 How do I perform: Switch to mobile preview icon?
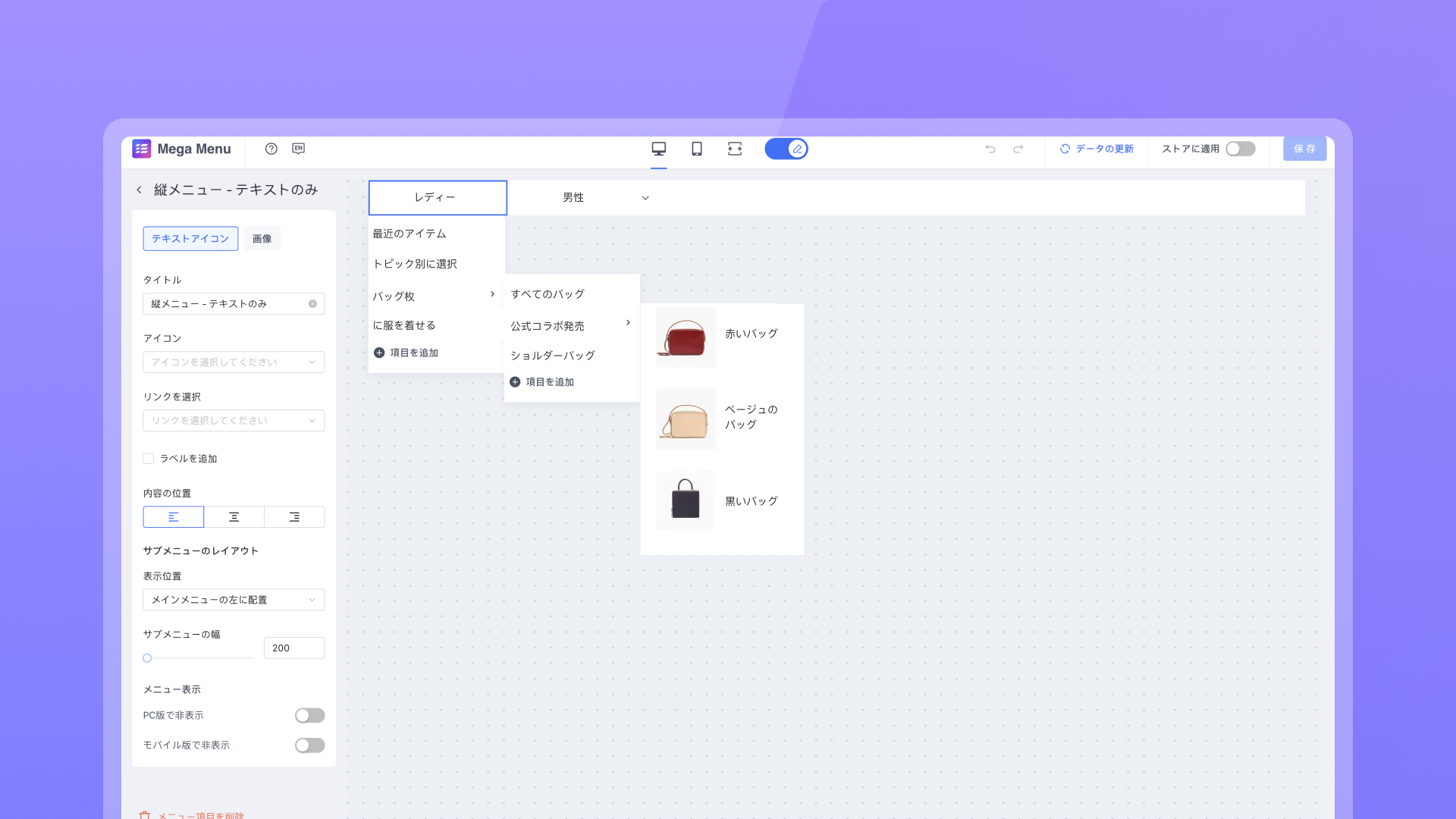coord(697,149)
